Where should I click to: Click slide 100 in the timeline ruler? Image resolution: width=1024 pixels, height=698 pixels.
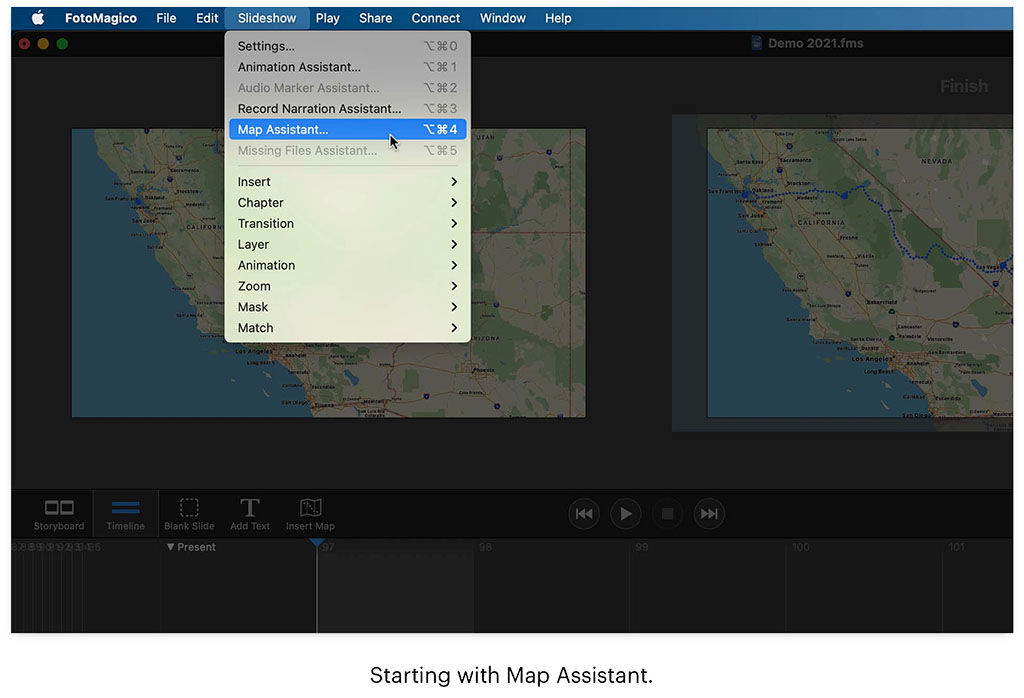pyautogui.click(x=800, y=547)
